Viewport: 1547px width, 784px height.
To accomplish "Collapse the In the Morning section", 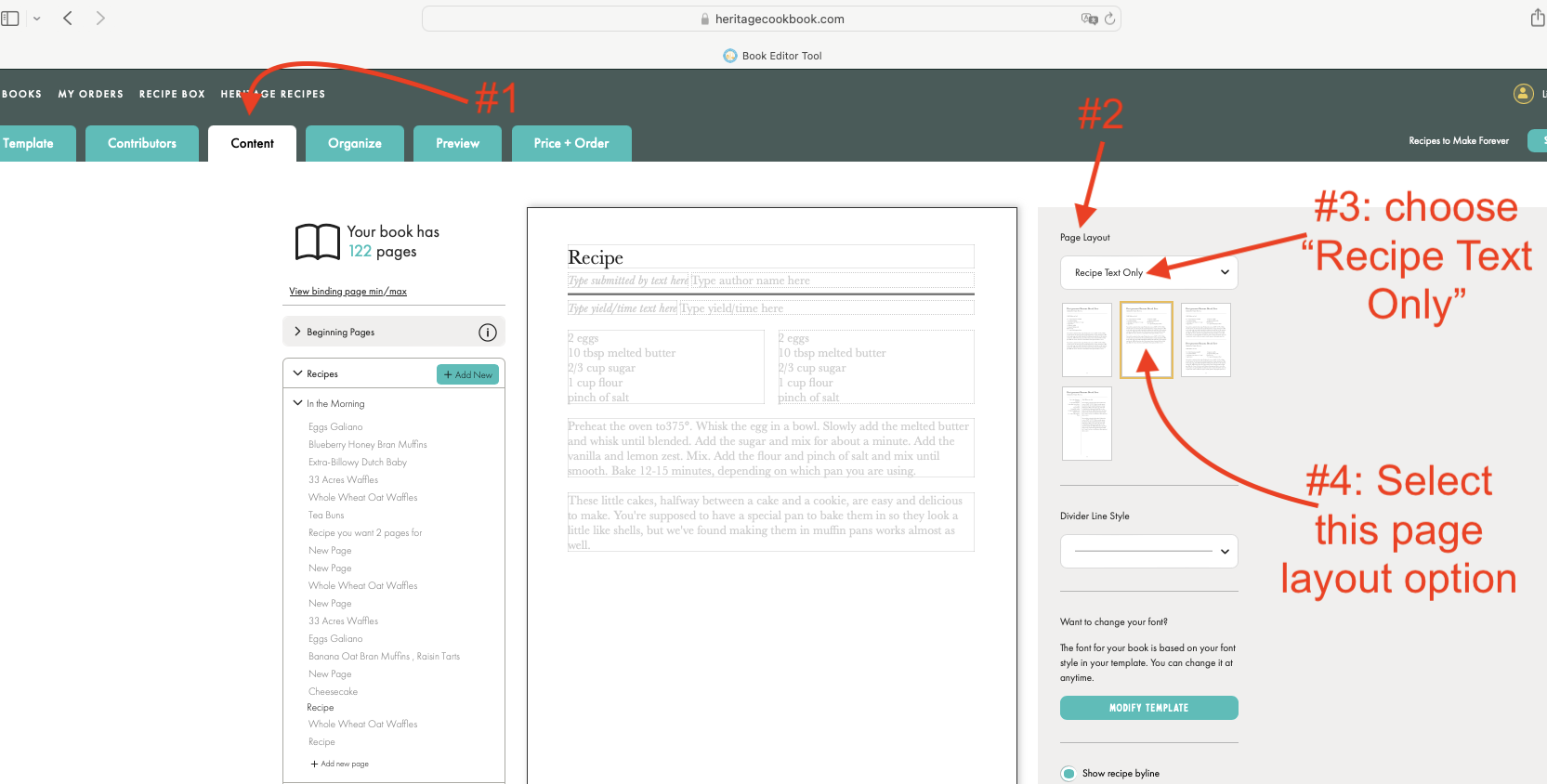I will point(297,403).
